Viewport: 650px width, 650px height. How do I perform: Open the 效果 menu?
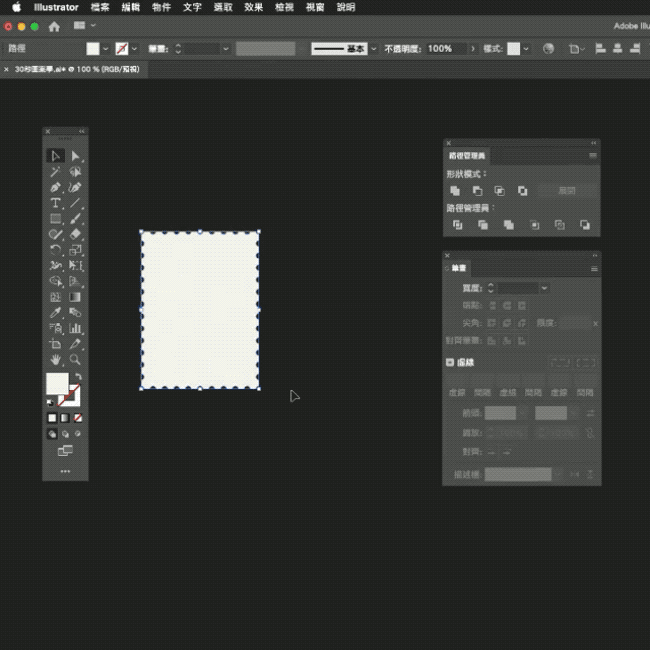253,7
